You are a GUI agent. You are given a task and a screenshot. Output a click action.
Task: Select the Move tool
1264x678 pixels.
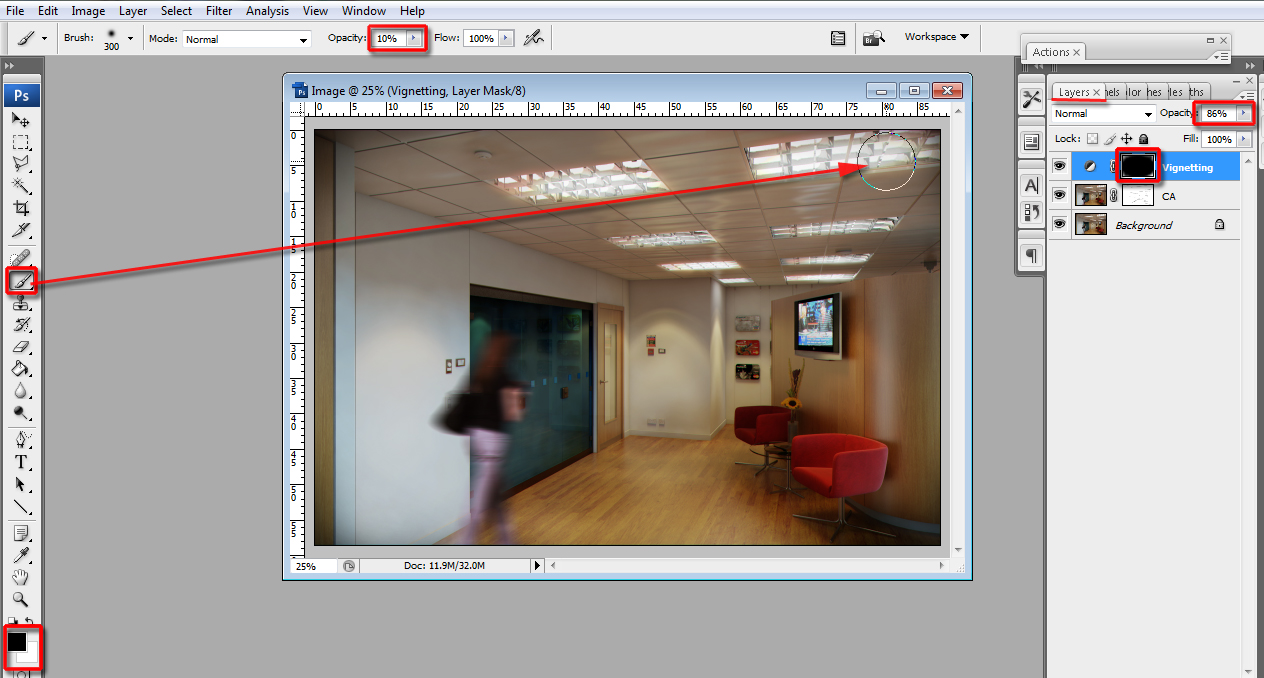(x=21, y=120)
